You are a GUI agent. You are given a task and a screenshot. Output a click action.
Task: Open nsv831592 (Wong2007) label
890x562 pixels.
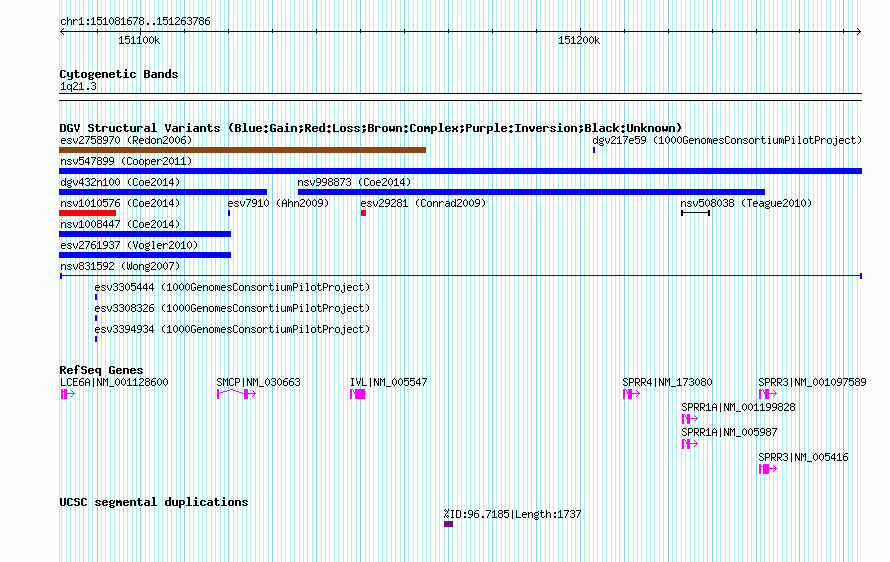click(120, 266)
